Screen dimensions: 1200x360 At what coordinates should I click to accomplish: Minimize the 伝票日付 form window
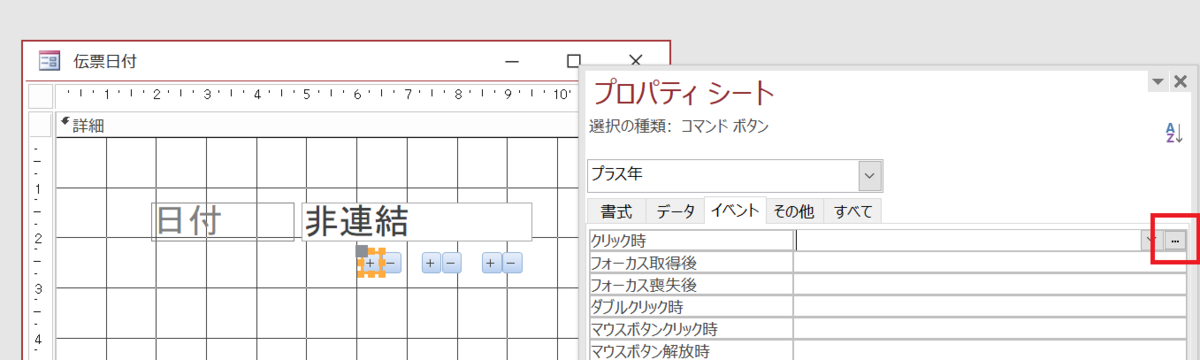tap(512, 61)
